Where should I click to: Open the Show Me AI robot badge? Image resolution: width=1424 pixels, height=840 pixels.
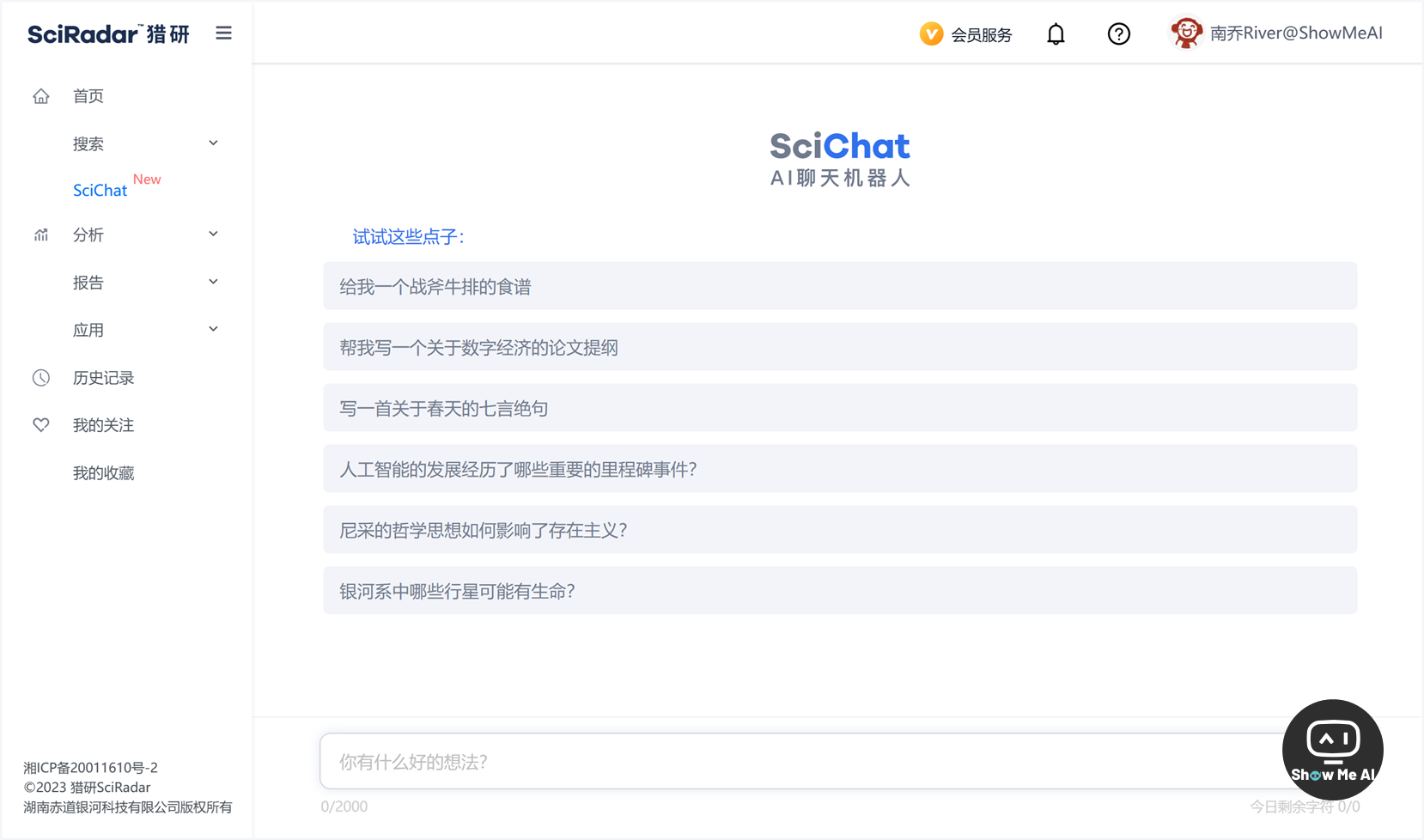click(1332, 750)
